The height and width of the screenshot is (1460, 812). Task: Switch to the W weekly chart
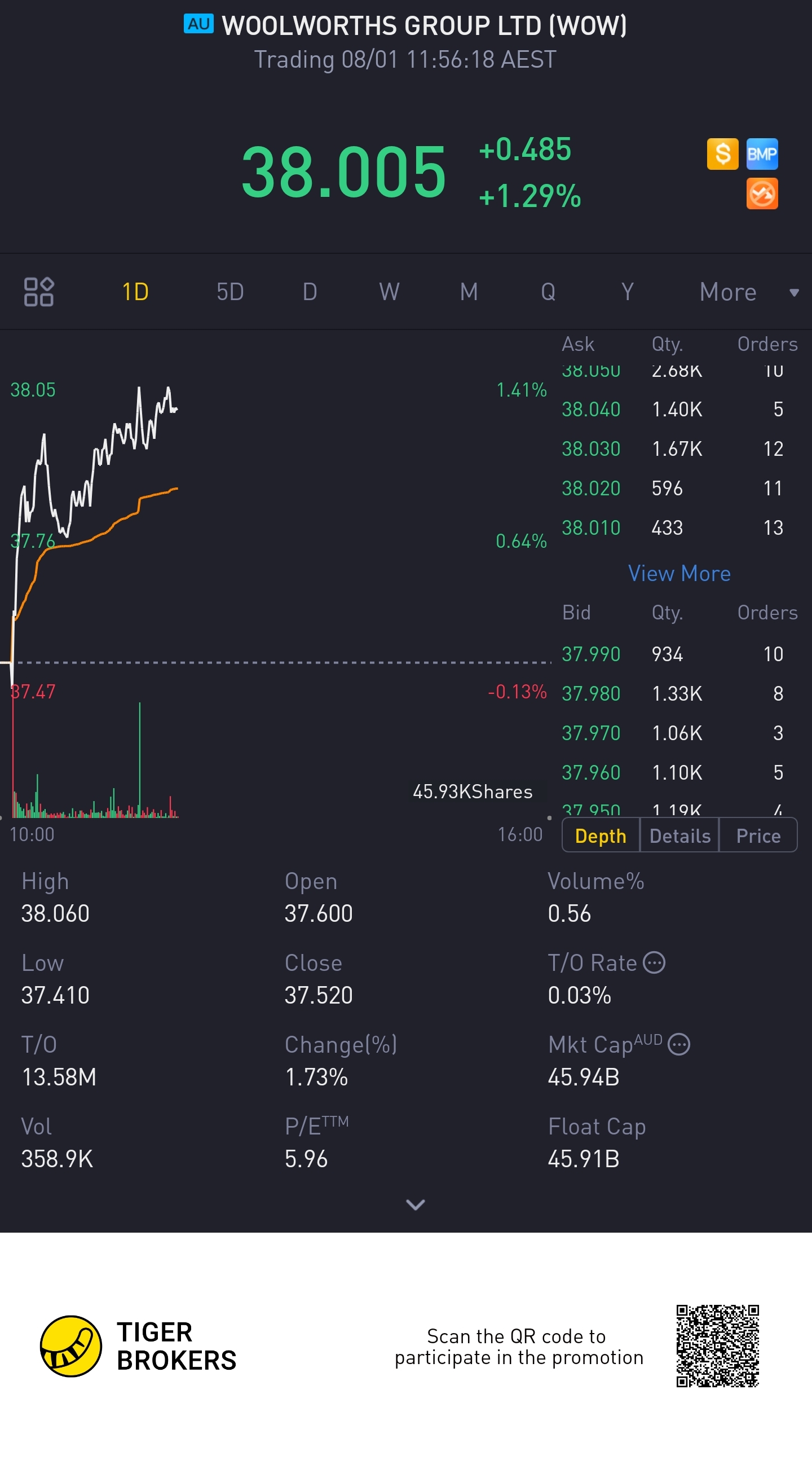click(389, 292)
